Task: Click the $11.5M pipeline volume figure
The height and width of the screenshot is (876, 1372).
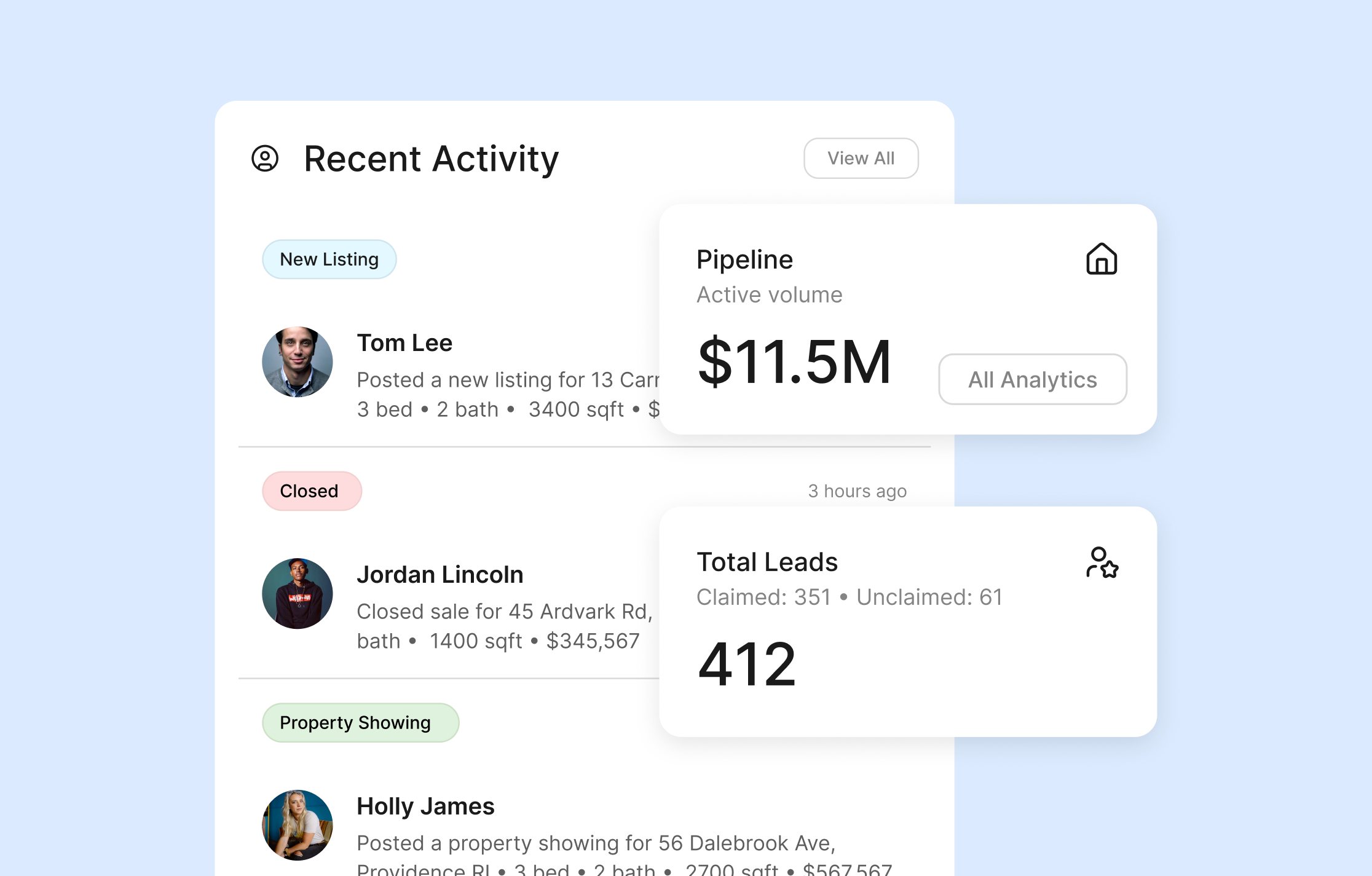Action: click(794, 362)
